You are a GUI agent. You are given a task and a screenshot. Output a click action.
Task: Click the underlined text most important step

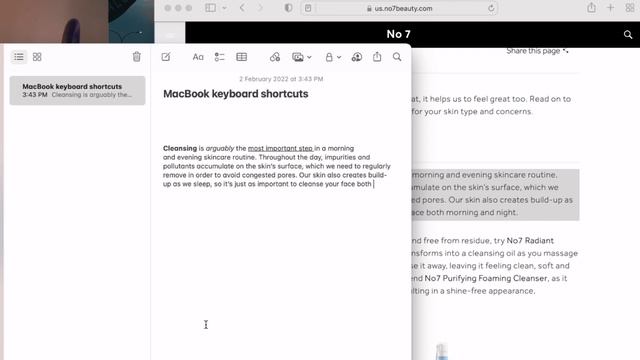(x=280, y=148)
